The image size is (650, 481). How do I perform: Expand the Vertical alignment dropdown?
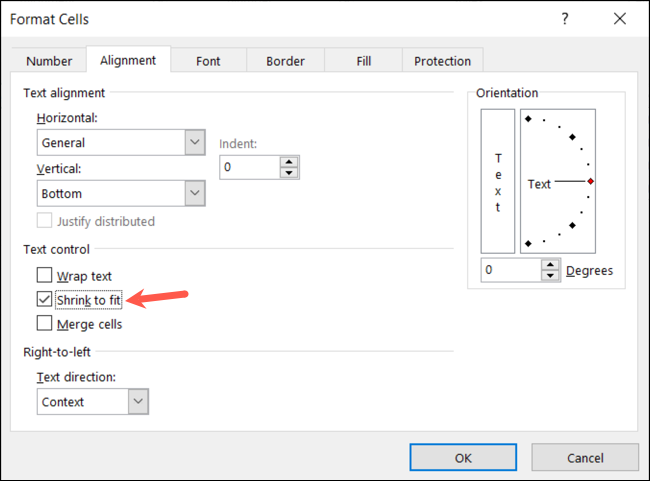[x=194, y=193]
